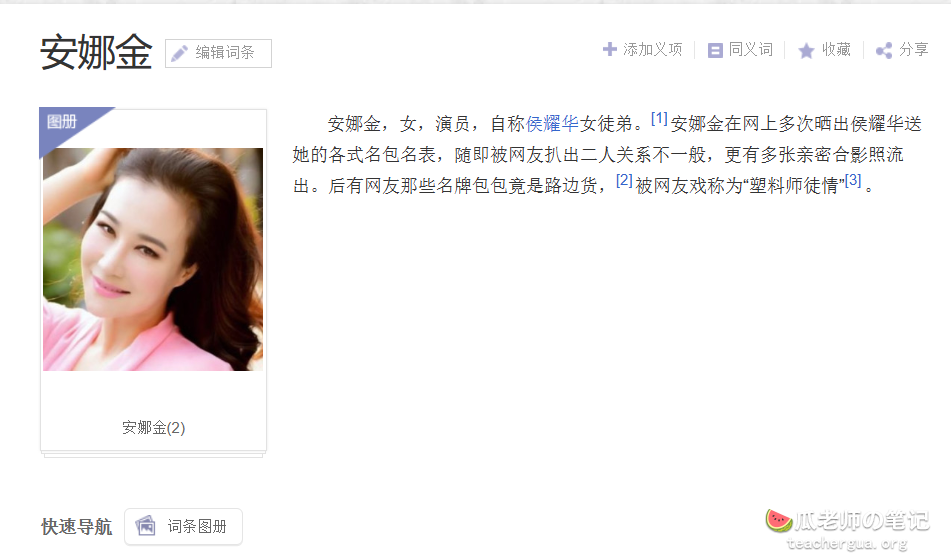Click the pencil icon in 编辑词条
Screen dimensions: 951x553
click(x=179, y=53)
